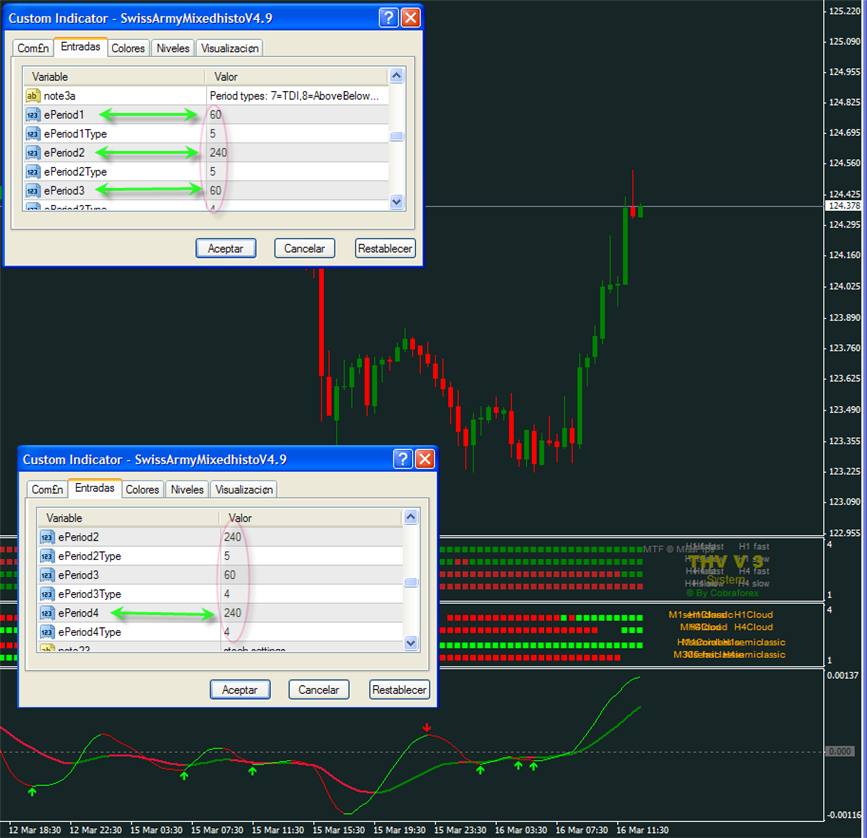The image size is (867, 838).
Task: Open the Niveles tab in lower dialog
Action: click(x=187, y=490)
